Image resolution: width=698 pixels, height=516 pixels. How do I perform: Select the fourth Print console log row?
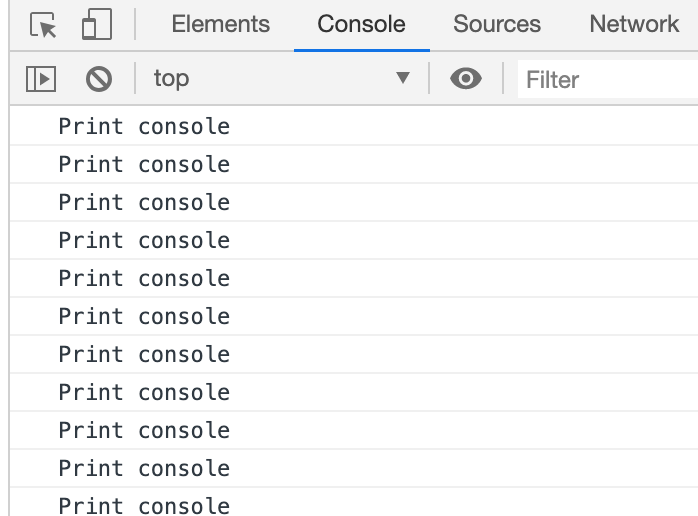354,240
